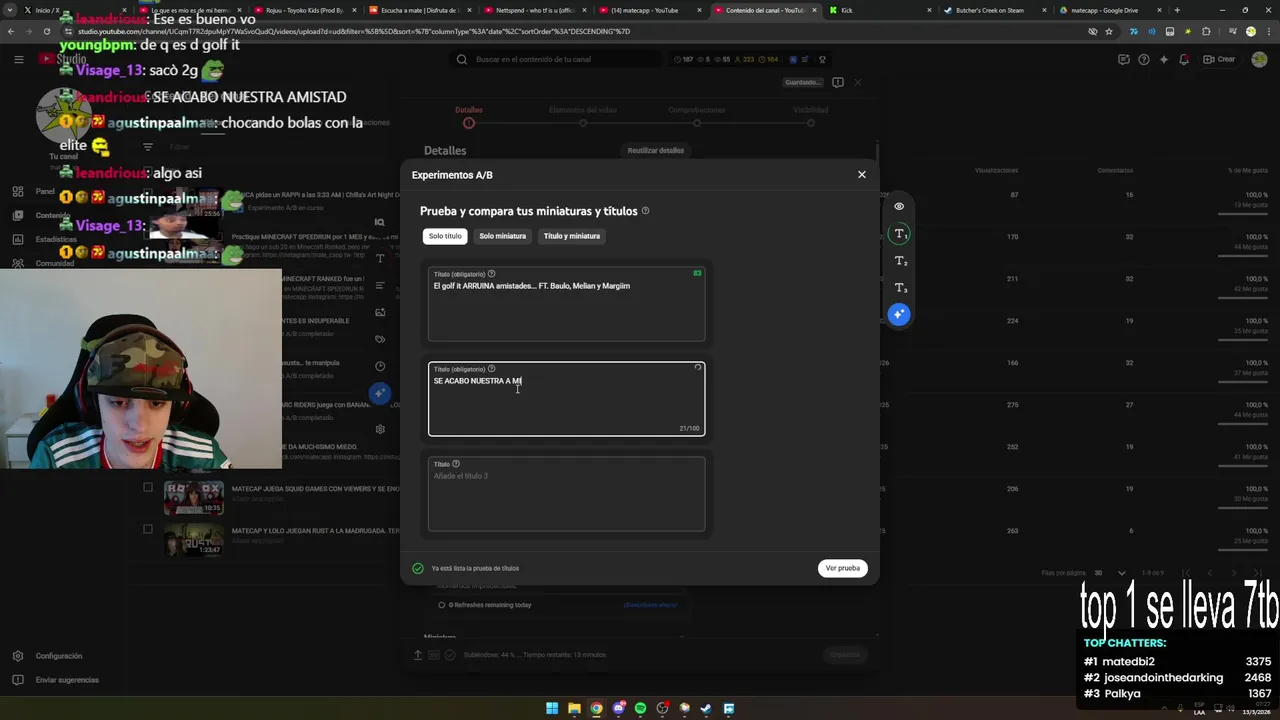Select the Solo miniatura tab
The image size is (1280, 720).
(x=502, y=236)
